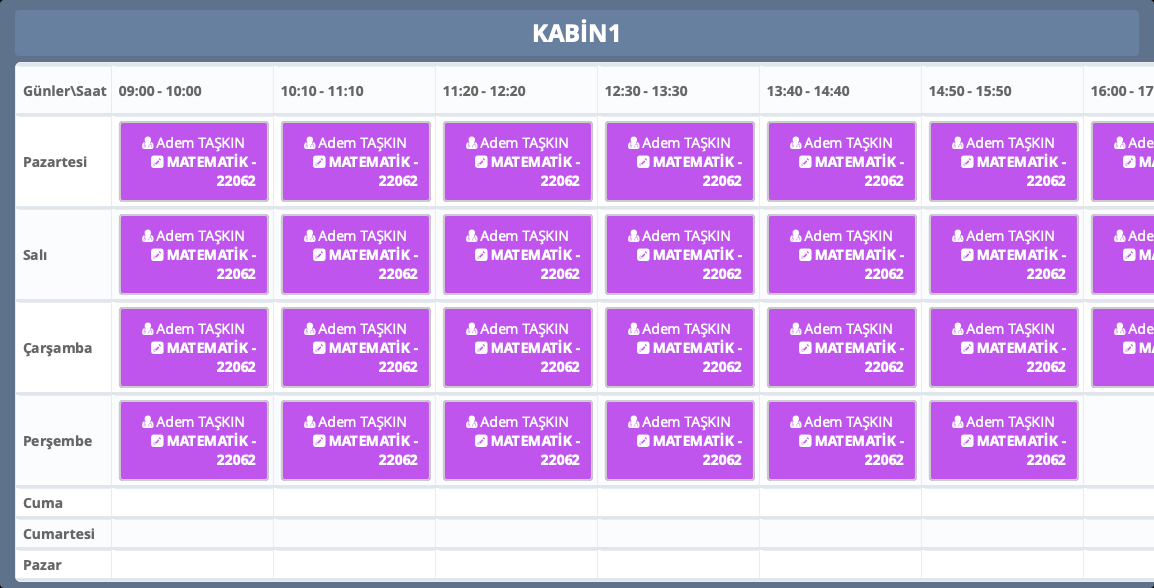Click the empty Cumartesi 11:20 - 12:20 cell
1154x588 pixels.
516,534
